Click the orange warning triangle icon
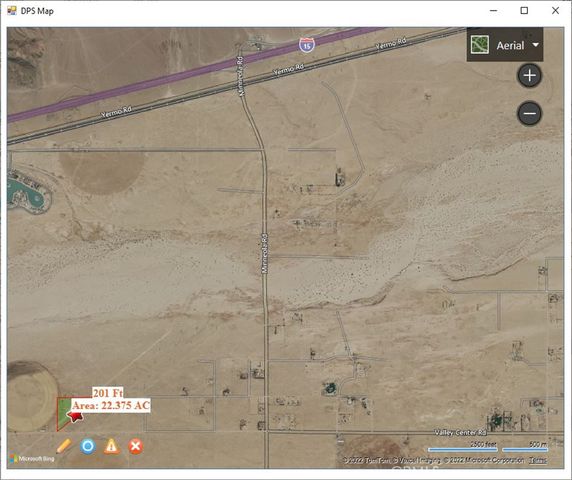The image size is (572, 480). [112, 446]
